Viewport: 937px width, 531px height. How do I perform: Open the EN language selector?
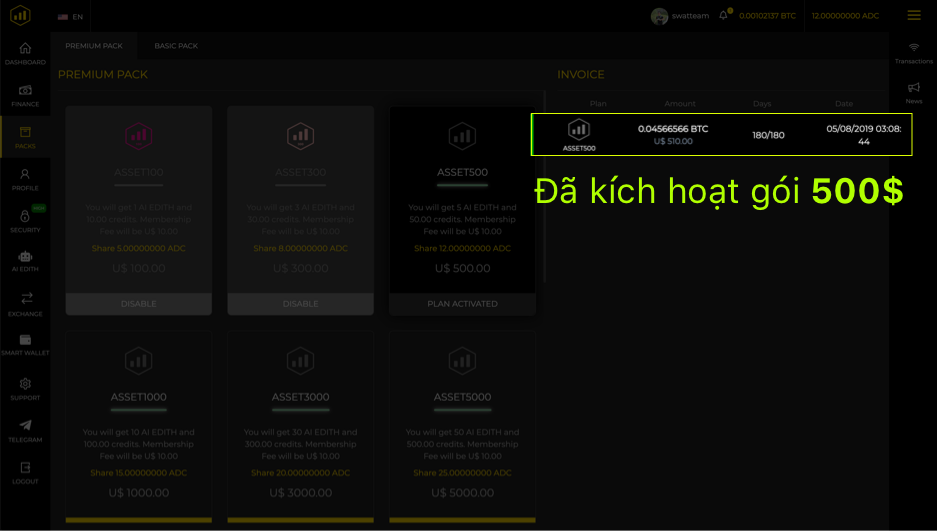point(71,17)
